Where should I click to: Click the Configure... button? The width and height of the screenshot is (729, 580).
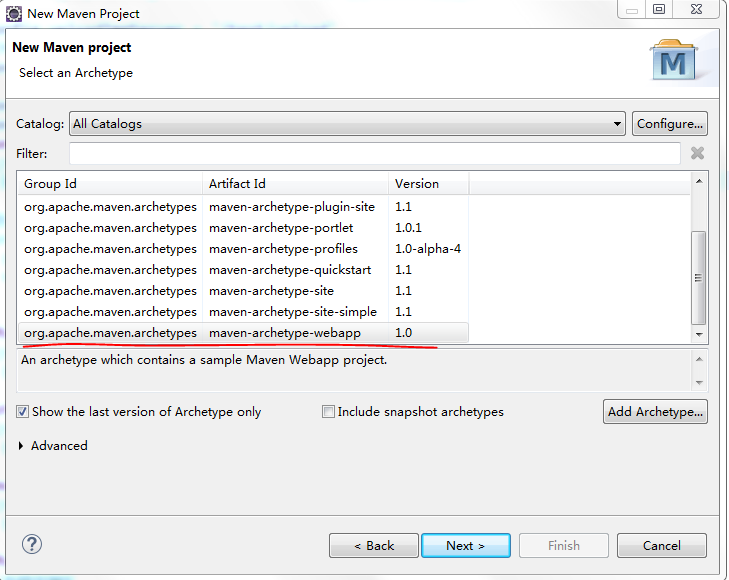click(x=669, y=124)
